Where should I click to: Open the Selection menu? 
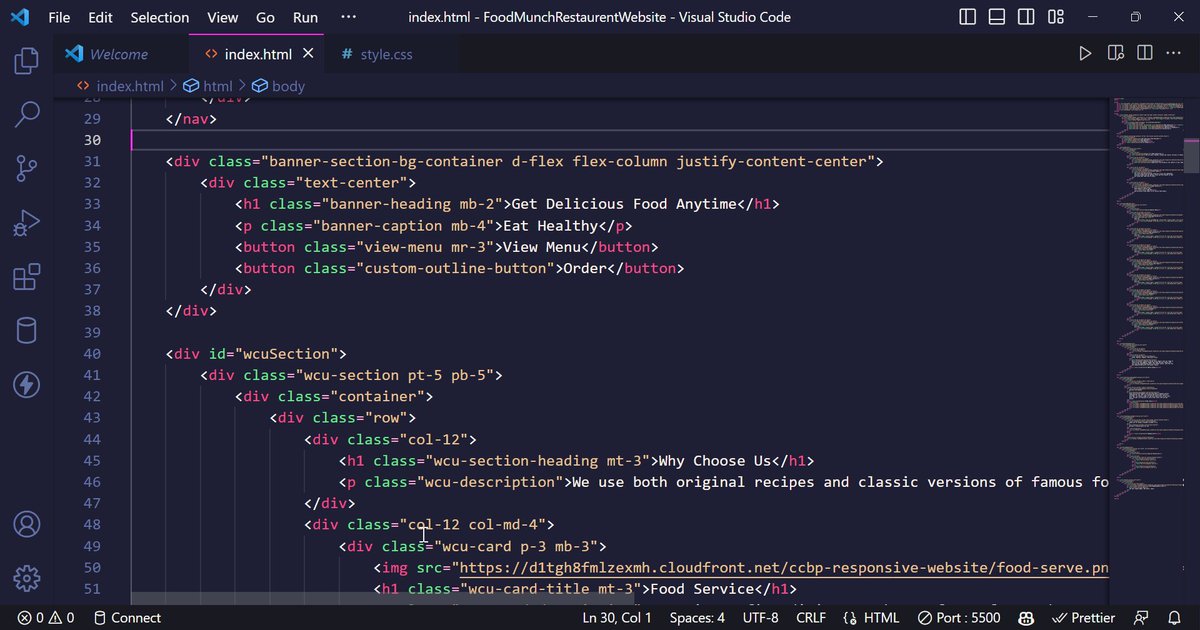click(160, 17)
